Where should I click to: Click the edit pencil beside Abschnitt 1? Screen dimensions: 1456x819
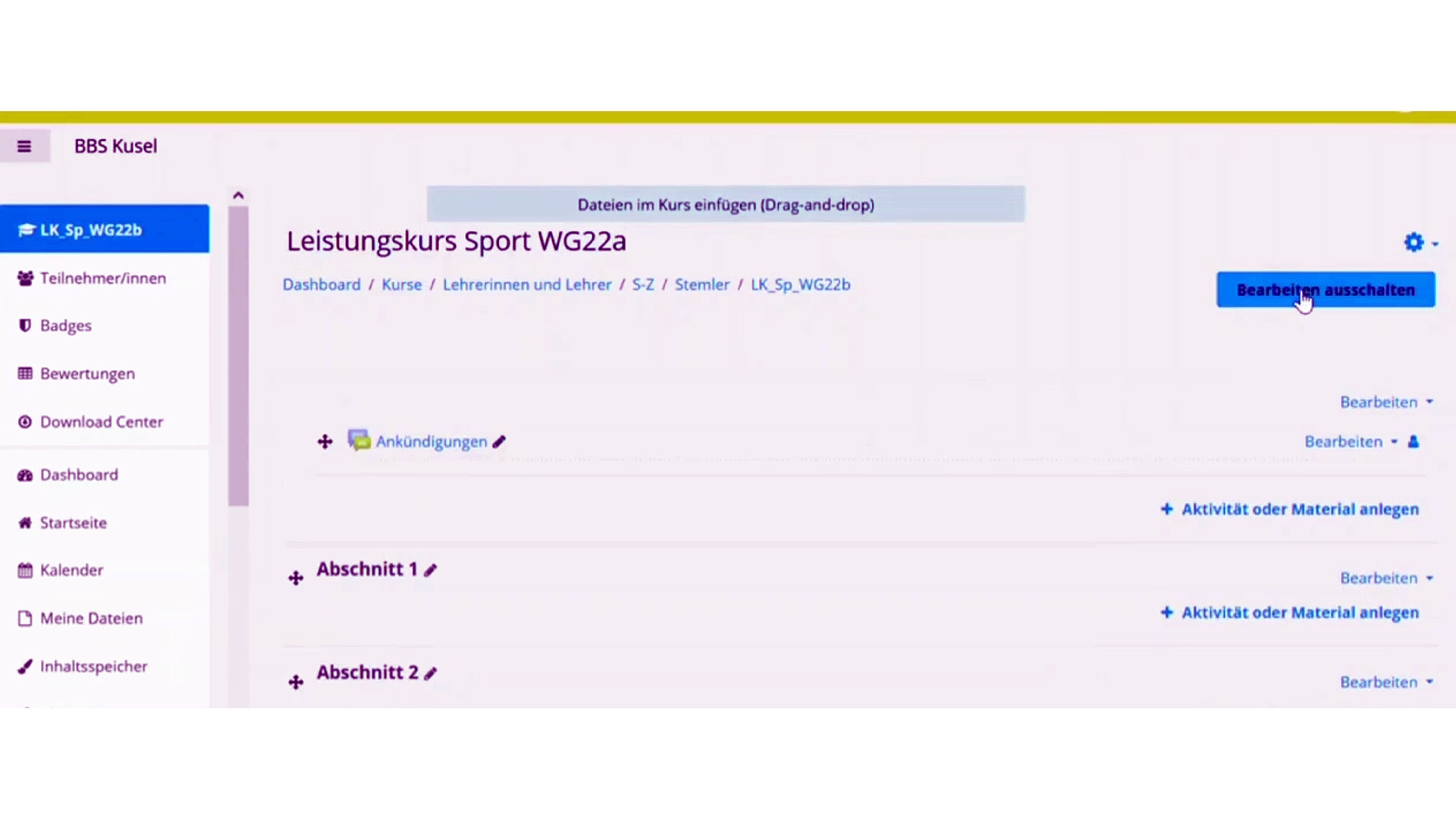coord(431,570)
